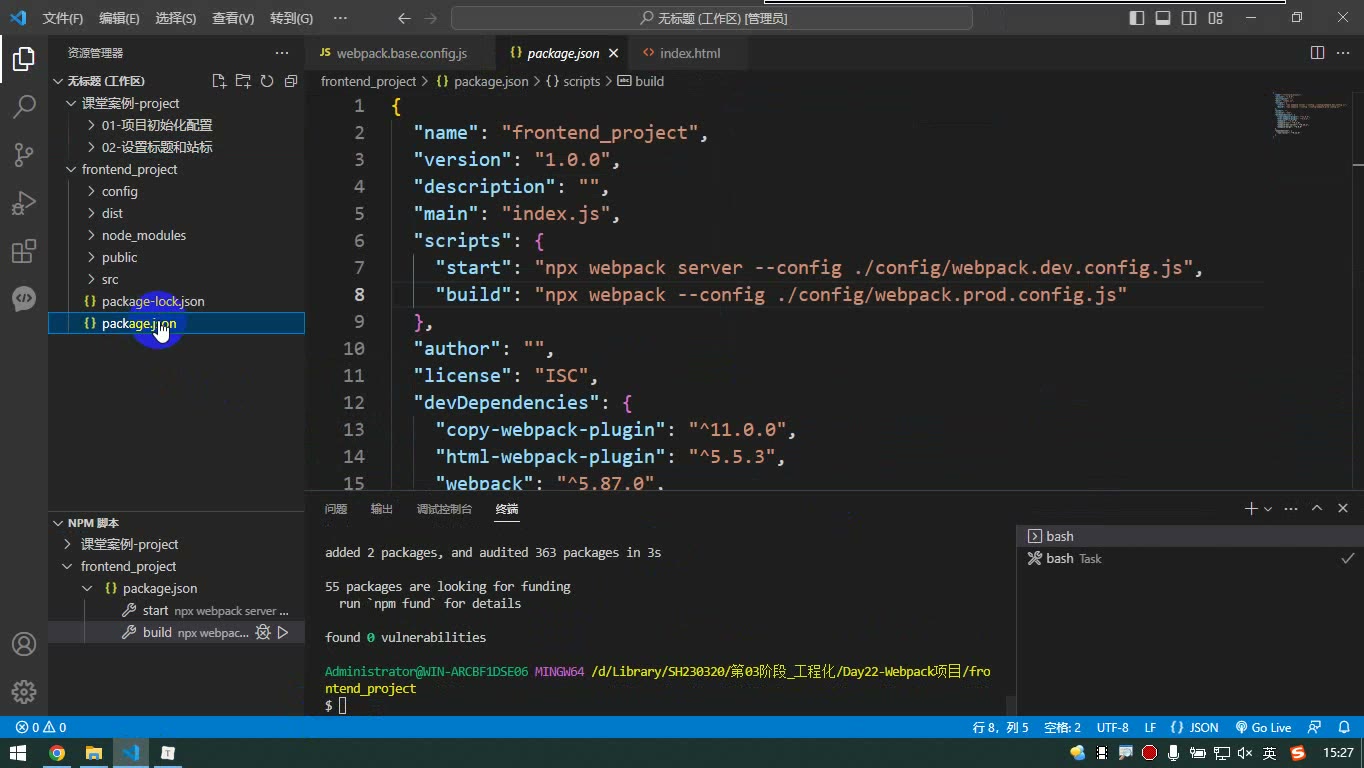
Task: Open the Run and Debug view
Action: pyautogui.click(x=24, y=203)
